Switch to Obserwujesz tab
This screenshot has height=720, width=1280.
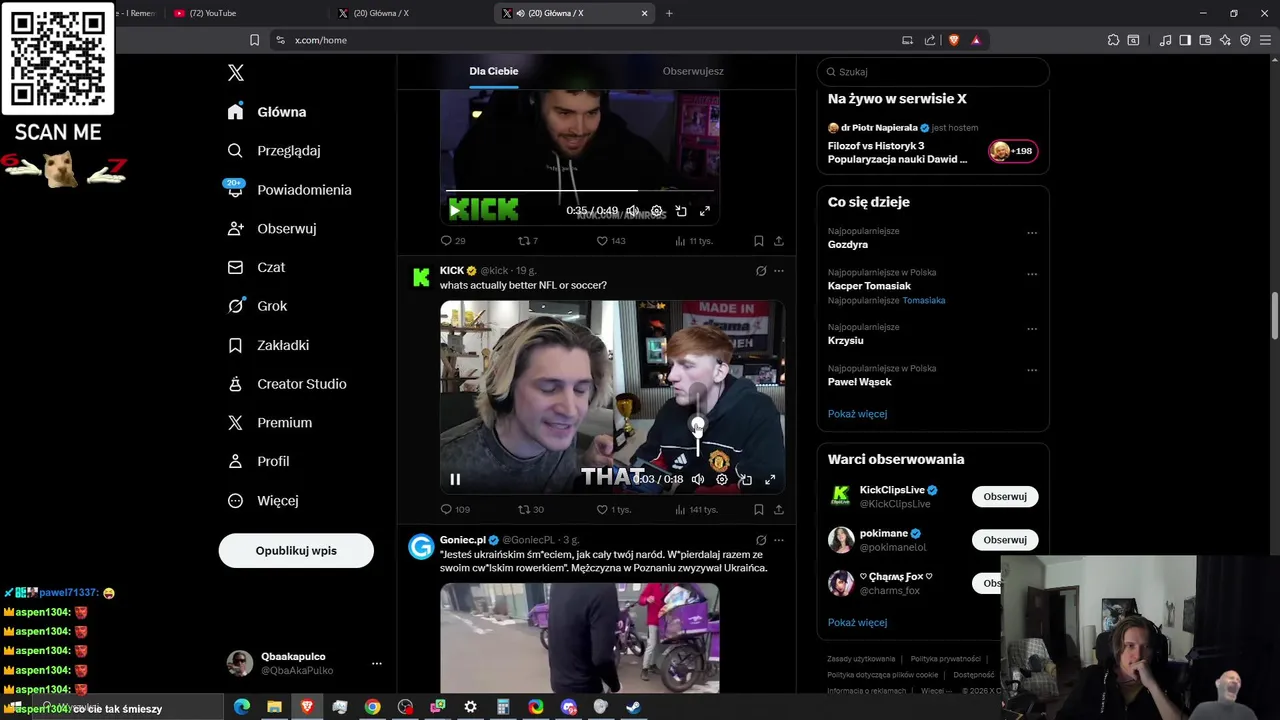click(x=693, y=72)
